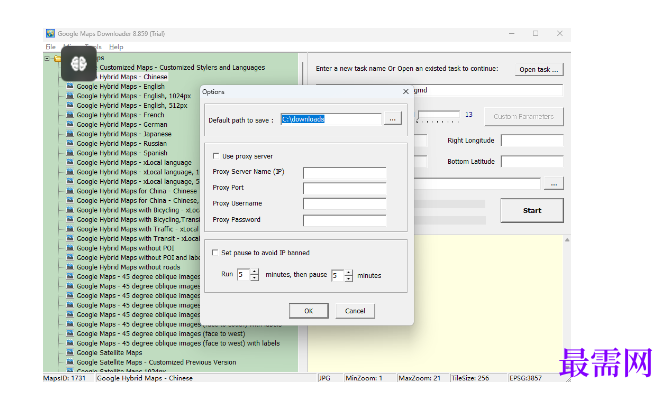This screenshot has height=394, width=671.
Task: Click the icon beside Google Satellite Maps
Action: click(x=70, y=353)
